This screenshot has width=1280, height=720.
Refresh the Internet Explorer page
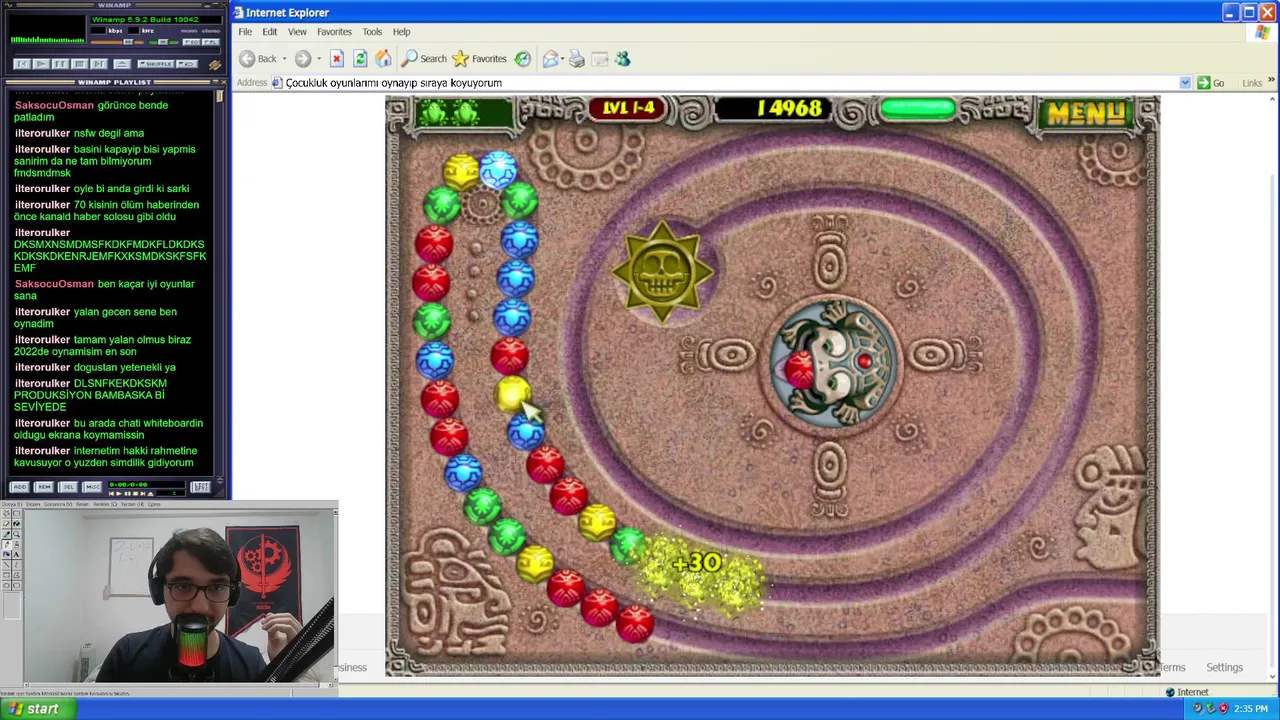pyautogui.click(x=360, y=59)
